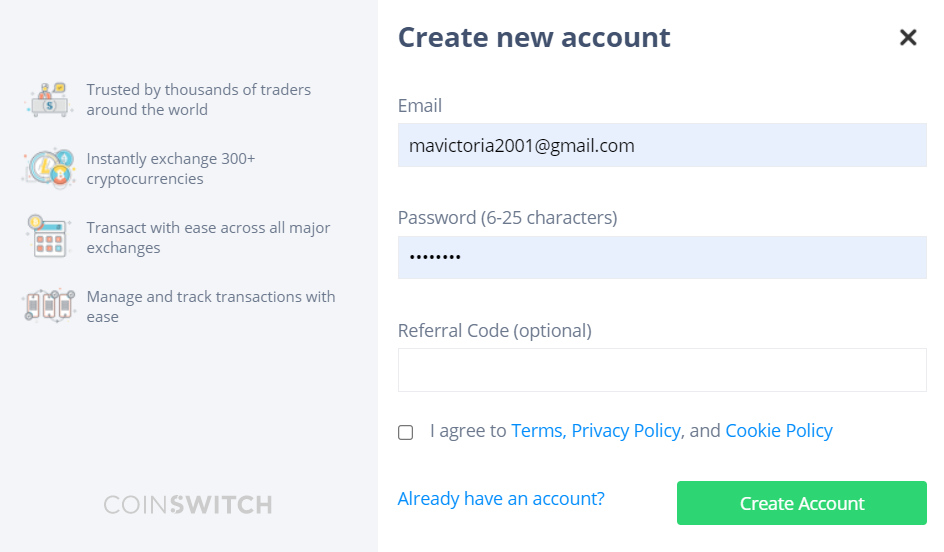Focus the Email input field

(x=662, y=145)
